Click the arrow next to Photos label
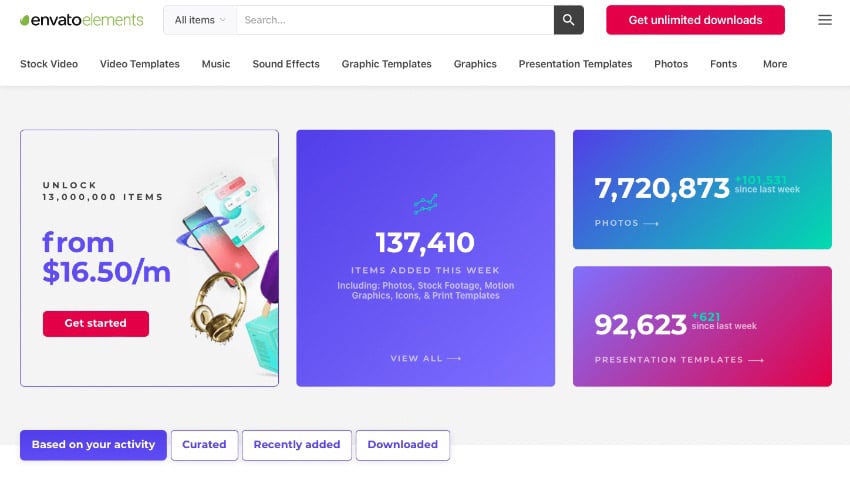 [651, 224]
